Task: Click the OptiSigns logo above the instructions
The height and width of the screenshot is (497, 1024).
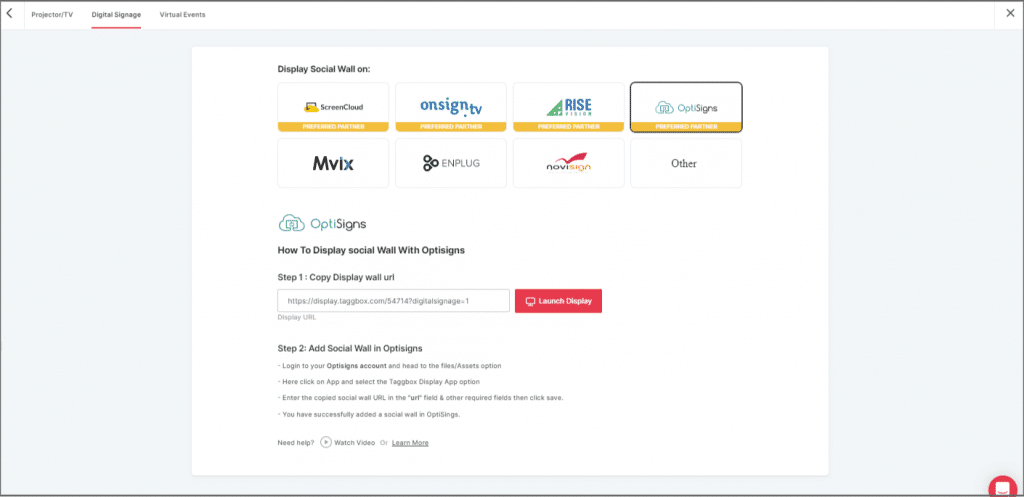Action: point(322,224)
